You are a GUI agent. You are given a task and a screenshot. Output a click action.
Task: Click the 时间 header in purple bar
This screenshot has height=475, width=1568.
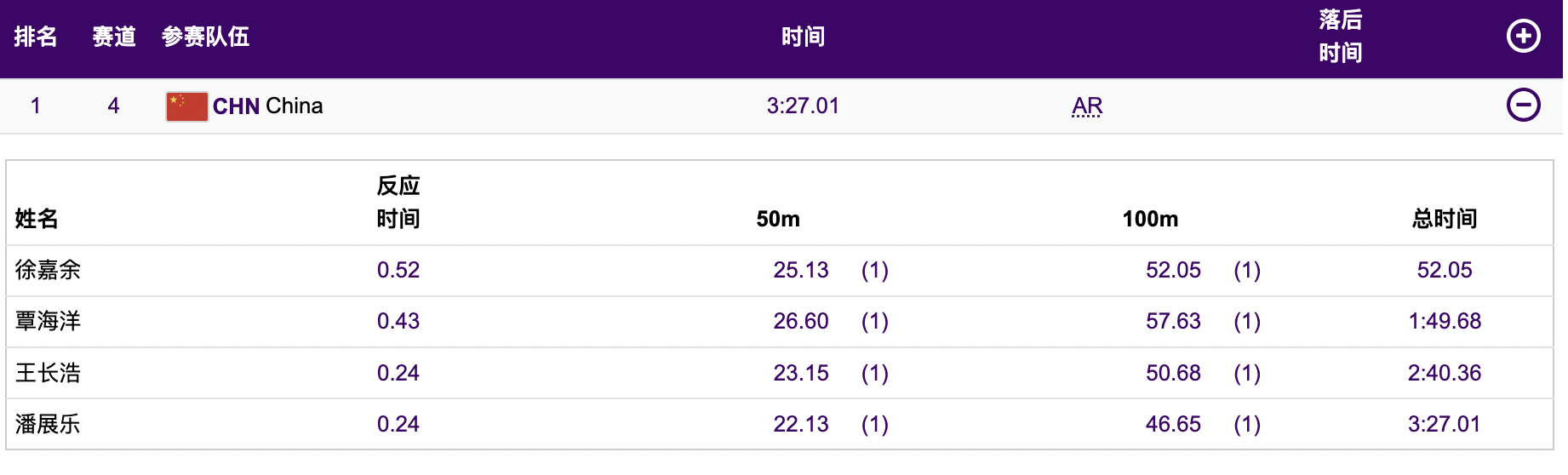(803, 37)
